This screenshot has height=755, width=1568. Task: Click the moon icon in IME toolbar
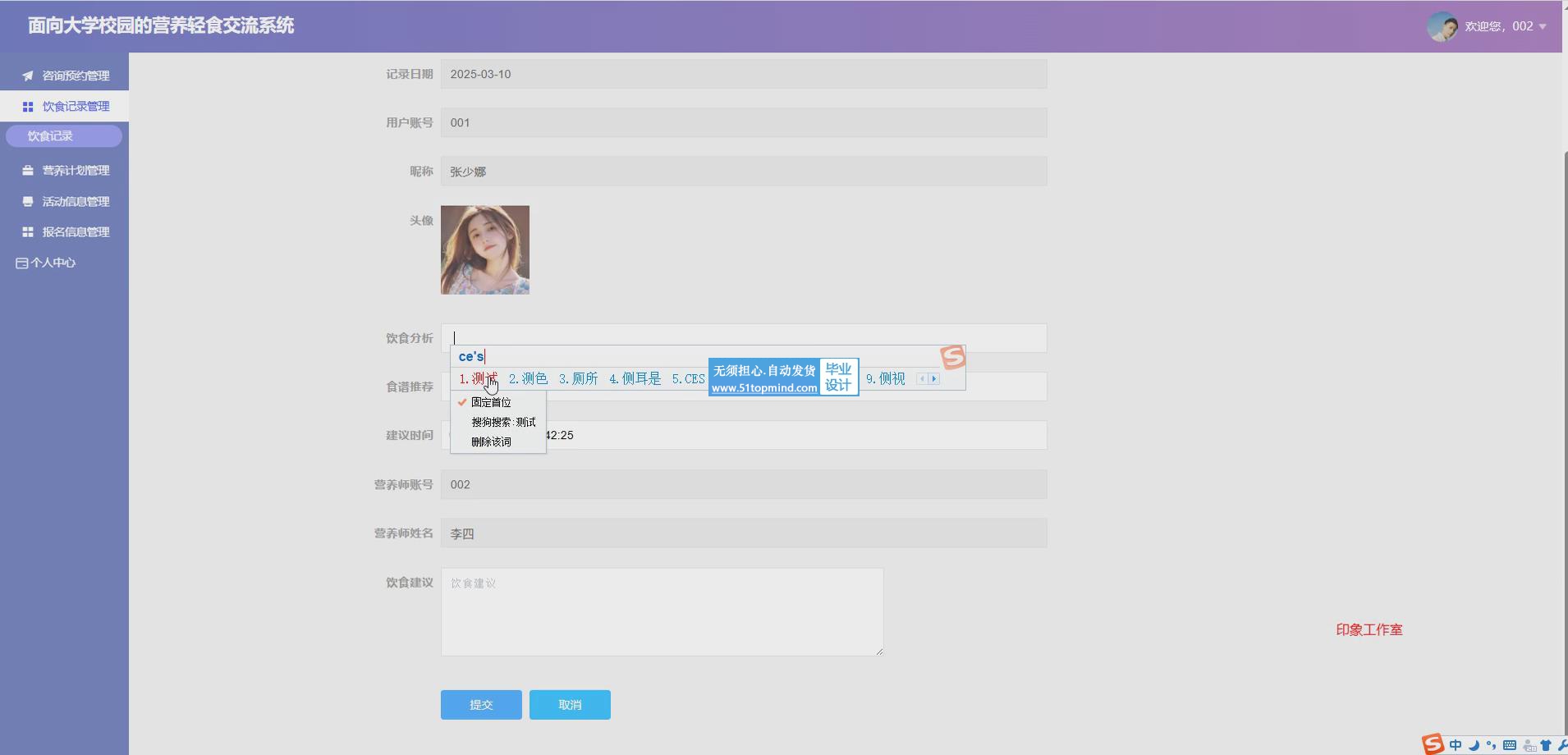(x=1474, y=745)
